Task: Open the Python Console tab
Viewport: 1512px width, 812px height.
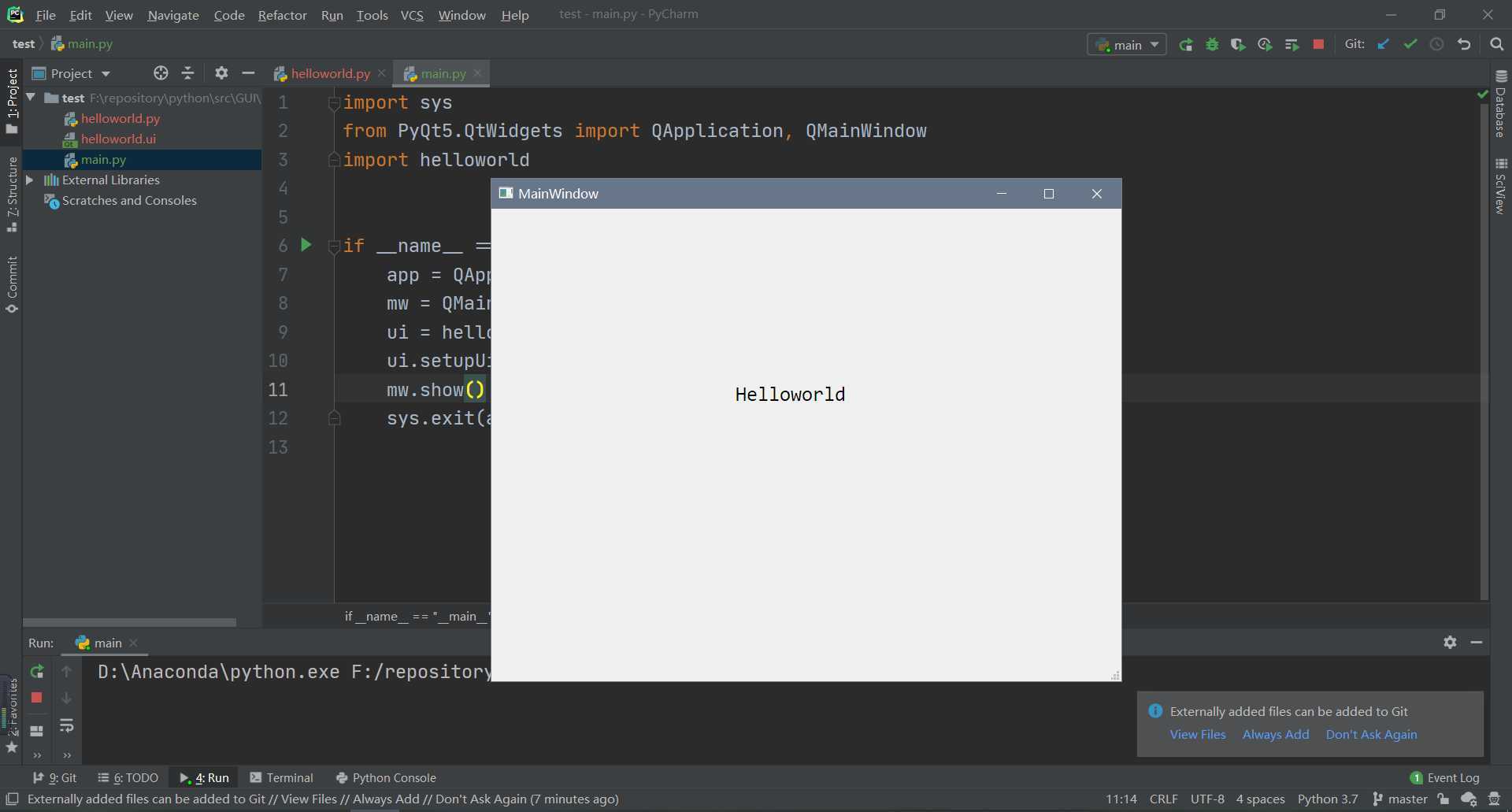Action: pos(386,778)
